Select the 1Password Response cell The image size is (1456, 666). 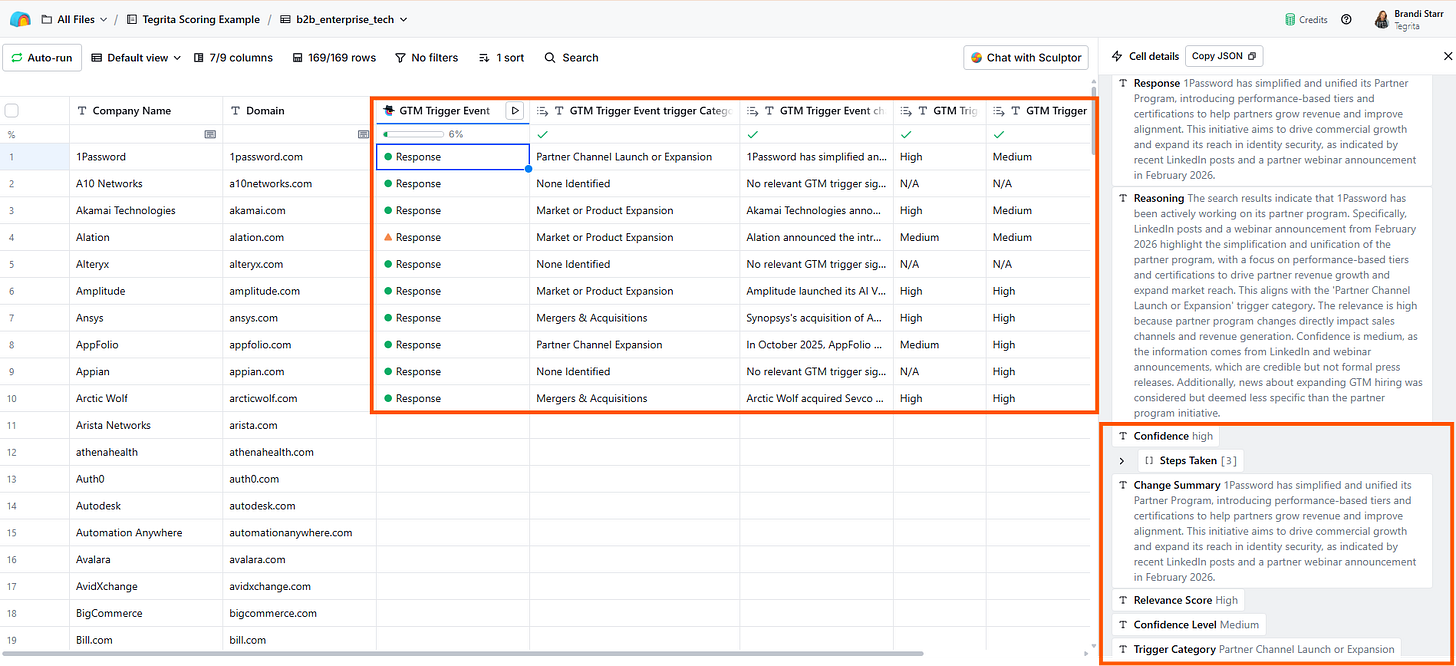[x=453, y=157]
